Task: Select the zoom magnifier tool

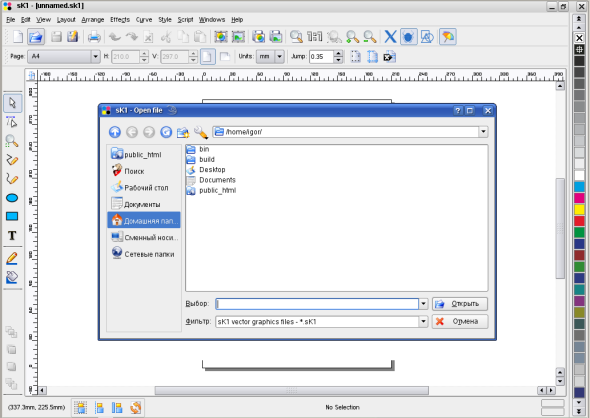Action: click(x=12, y=141)
